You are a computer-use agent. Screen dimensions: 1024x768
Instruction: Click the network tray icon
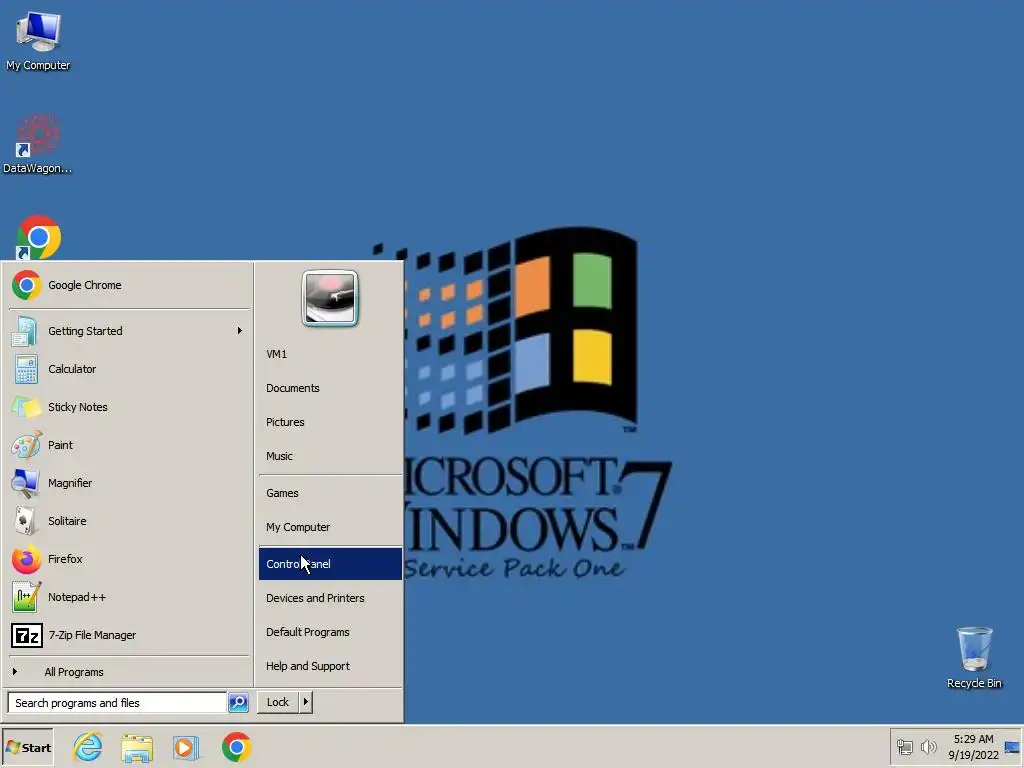904,746
